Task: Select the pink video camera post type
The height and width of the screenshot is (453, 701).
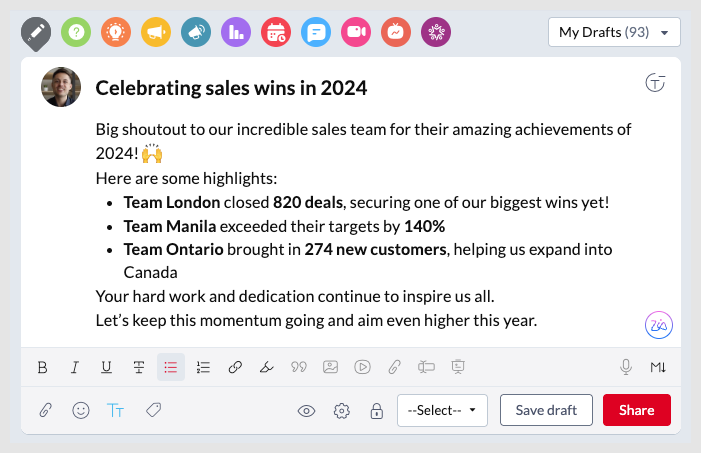Action: pos(356,32)
